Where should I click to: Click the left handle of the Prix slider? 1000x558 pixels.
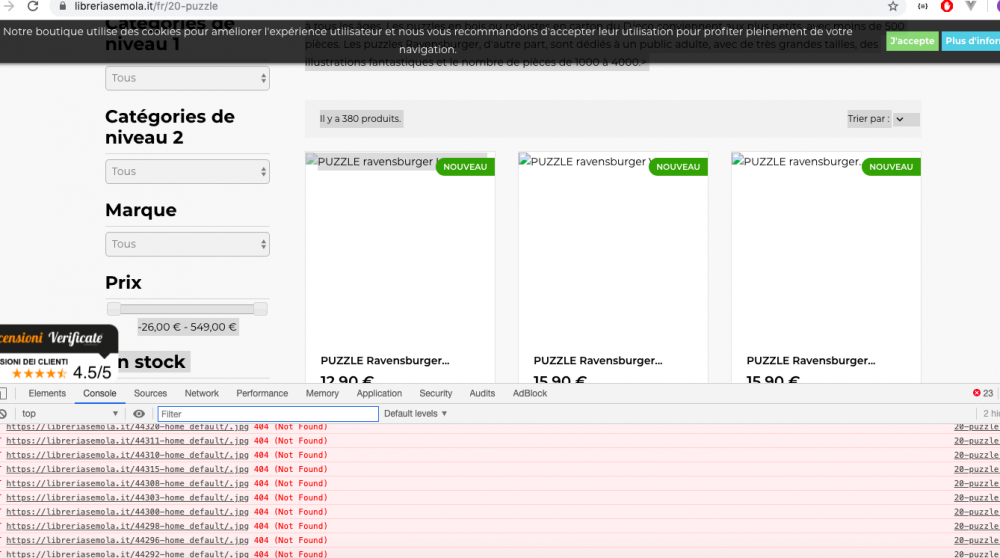pyautogui.click(x=114, y=309)
